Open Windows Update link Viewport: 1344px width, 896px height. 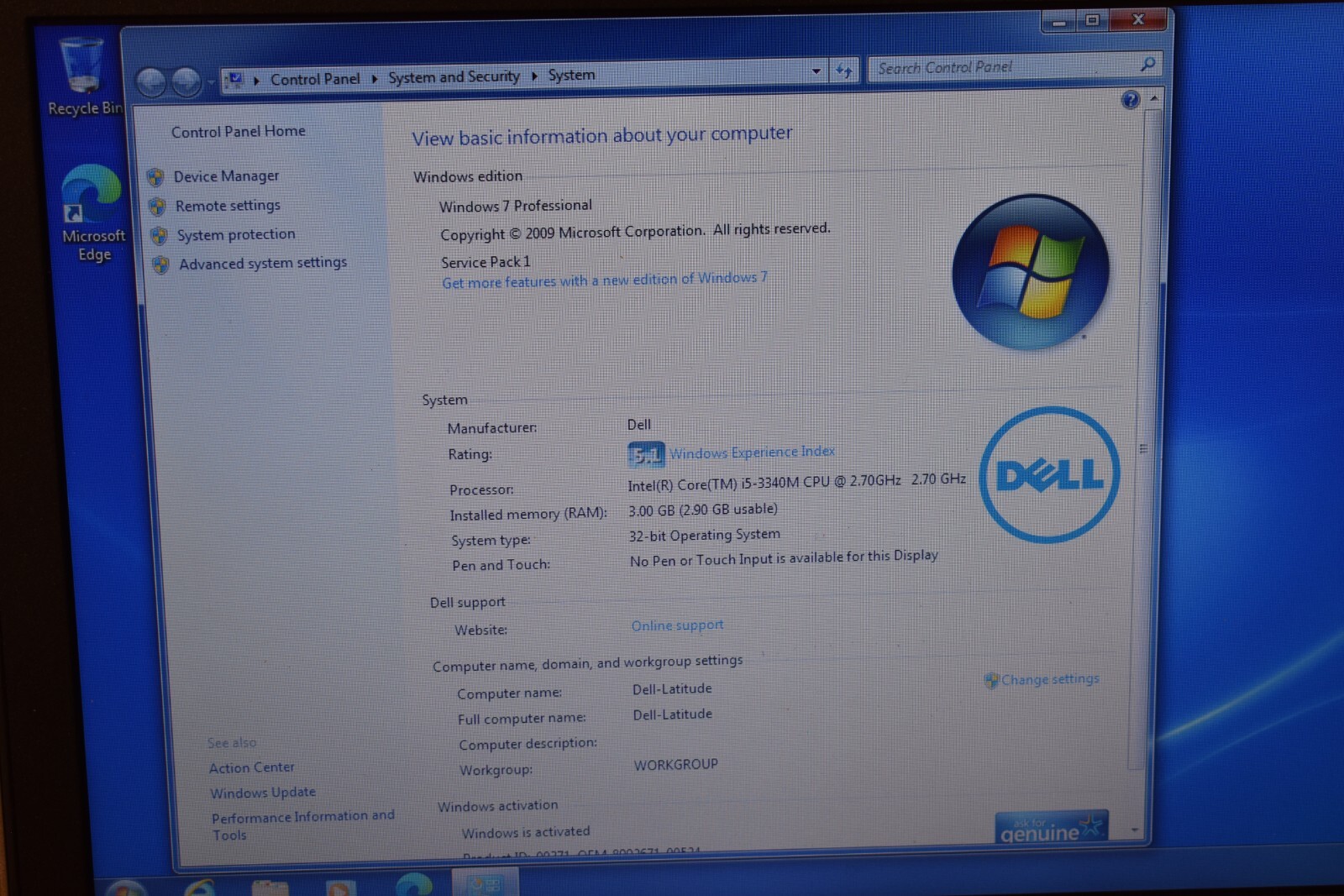263,793
